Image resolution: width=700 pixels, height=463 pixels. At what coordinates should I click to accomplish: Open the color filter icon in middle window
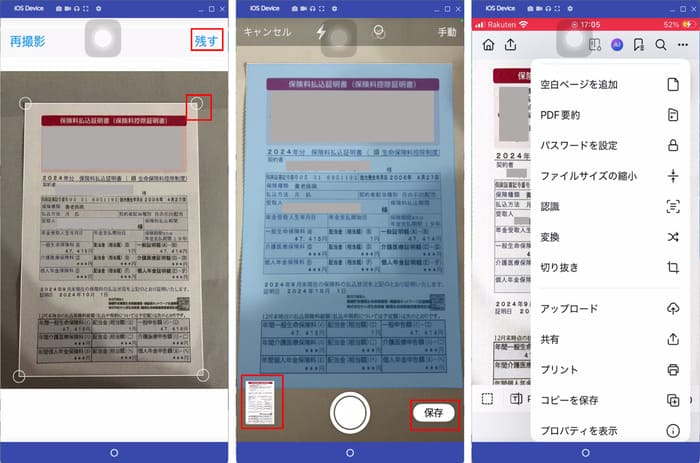pos(379,32)
